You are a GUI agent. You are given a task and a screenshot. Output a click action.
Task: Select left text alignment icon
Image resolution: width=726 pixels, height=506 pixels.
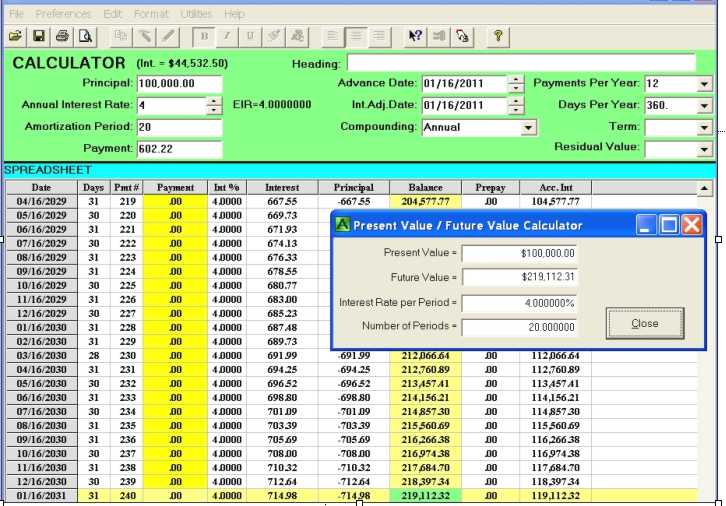(334, 36)
